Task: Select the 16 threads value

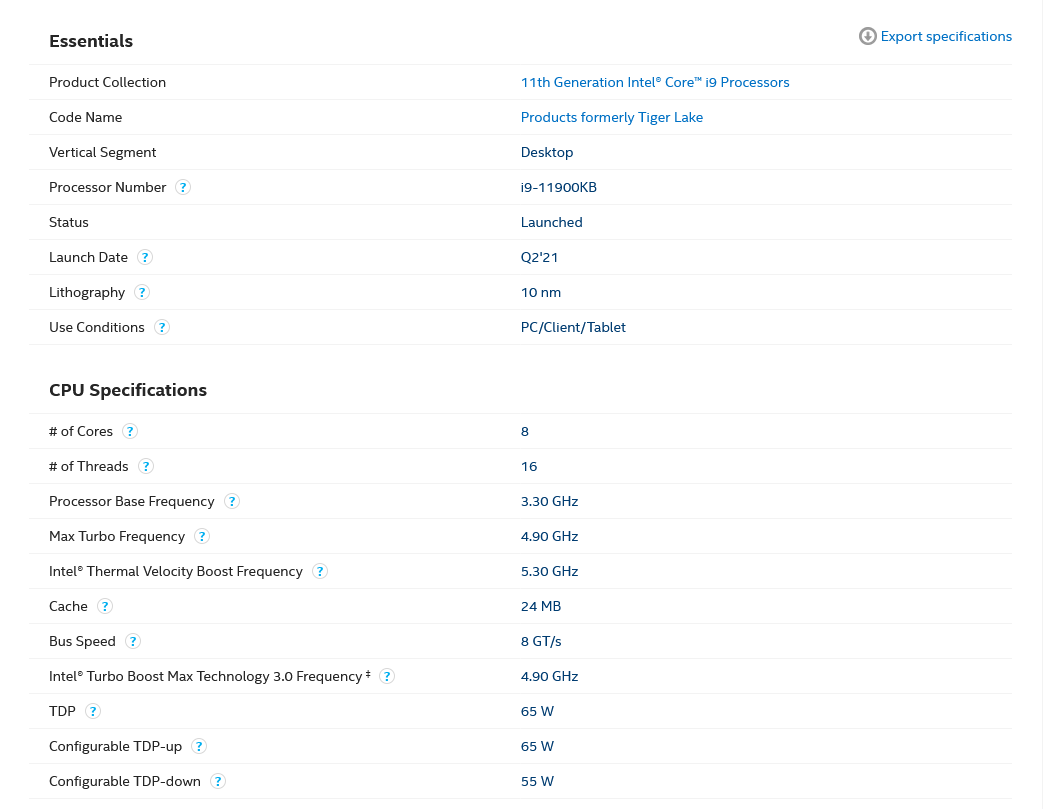Action: click(x=529, y=466)
